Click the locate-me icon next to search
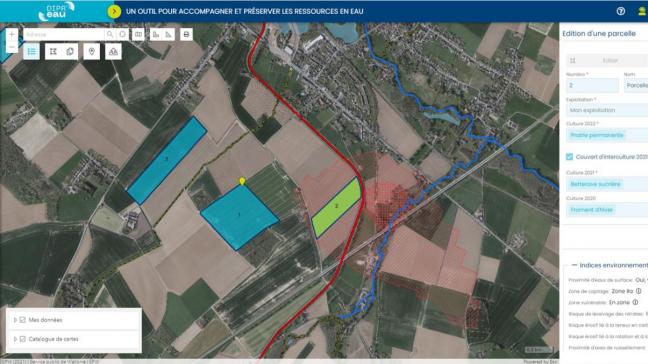Screen dimensions: 648x364 (x=122, y=34)
